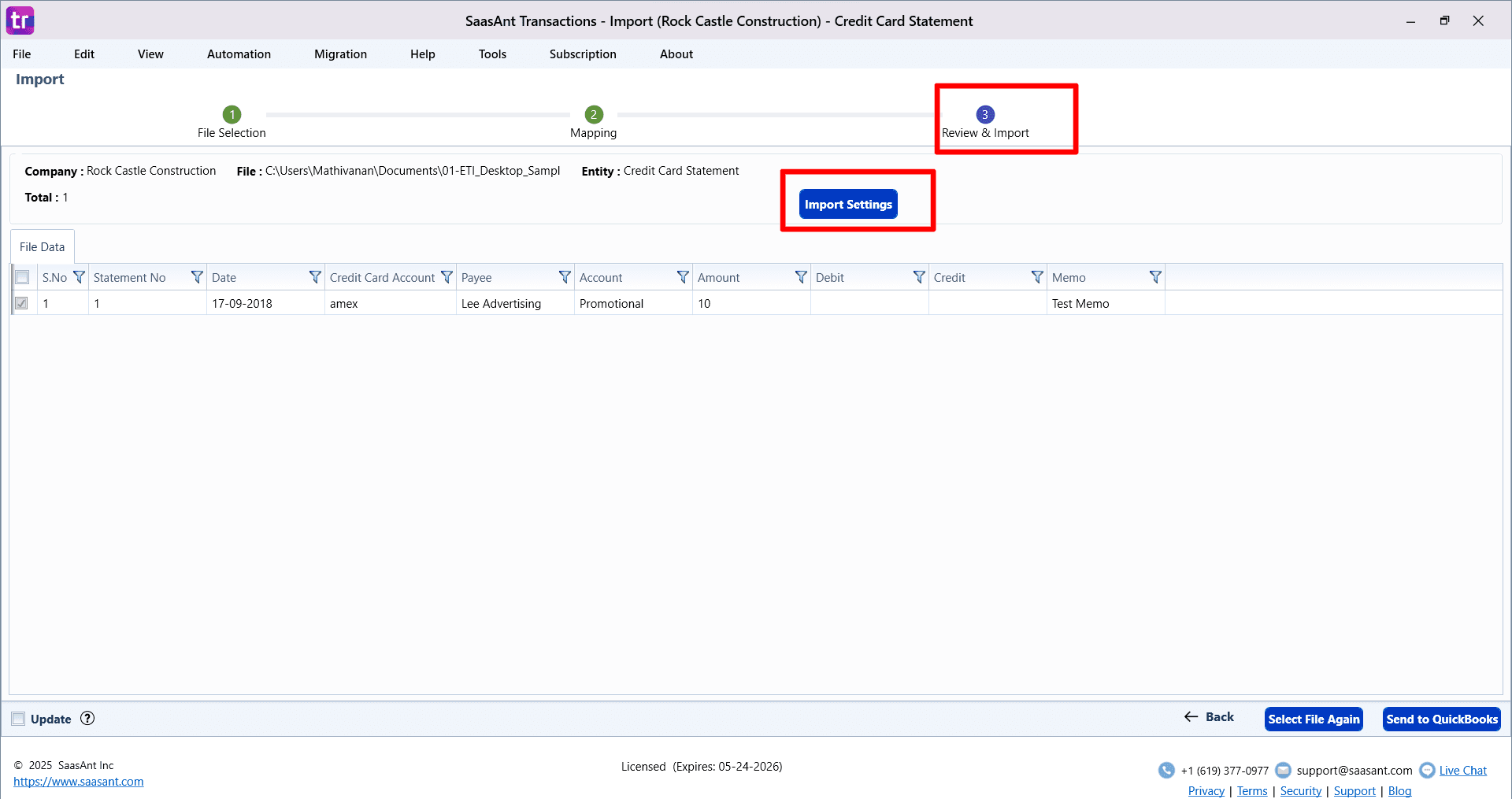
Task: Click the email envelope icon in footer
Action: [x=1283, y=770]
